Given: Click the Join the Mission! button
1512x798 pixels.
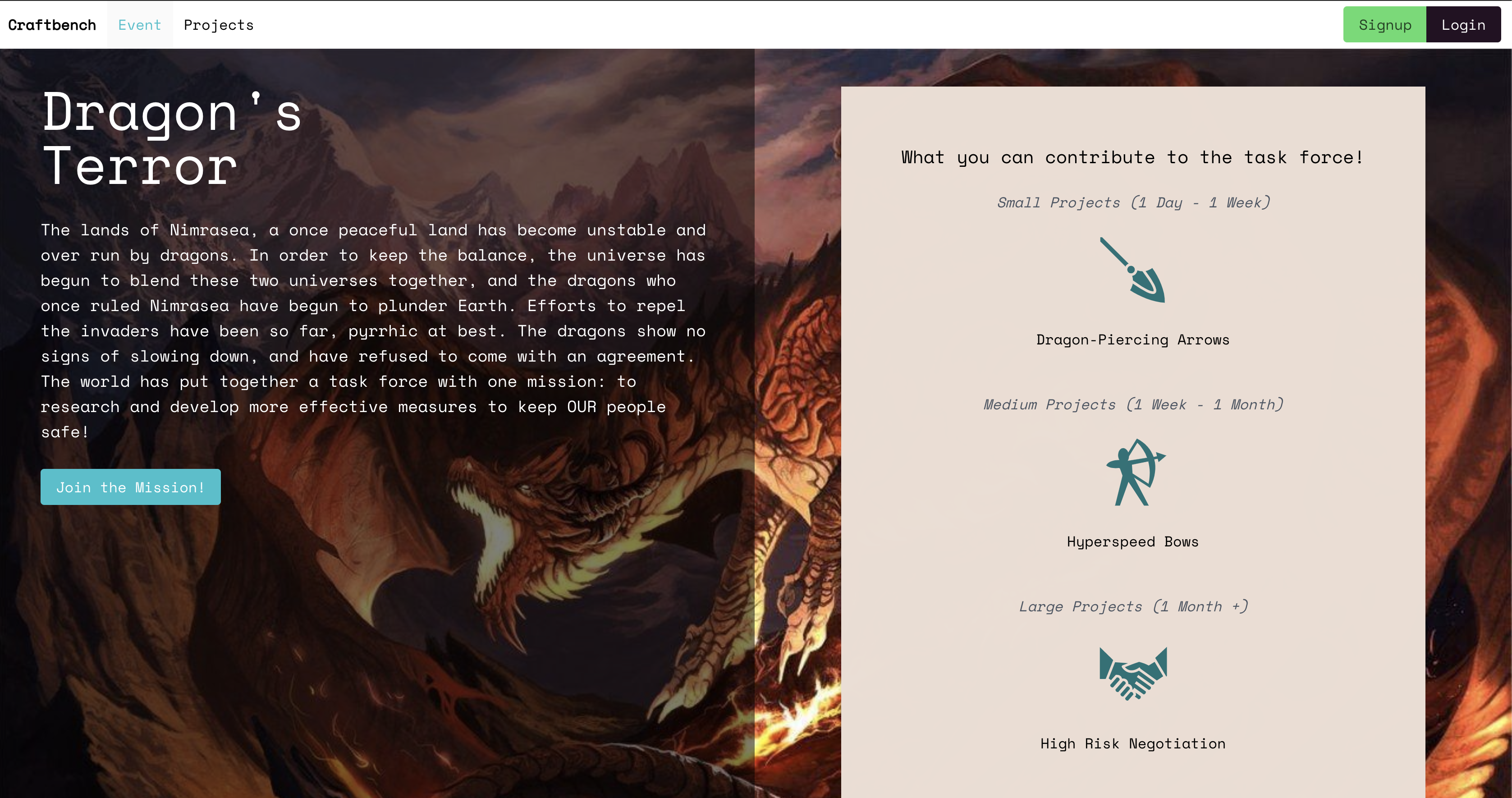Looking at the screenshot, I should 130,487.
